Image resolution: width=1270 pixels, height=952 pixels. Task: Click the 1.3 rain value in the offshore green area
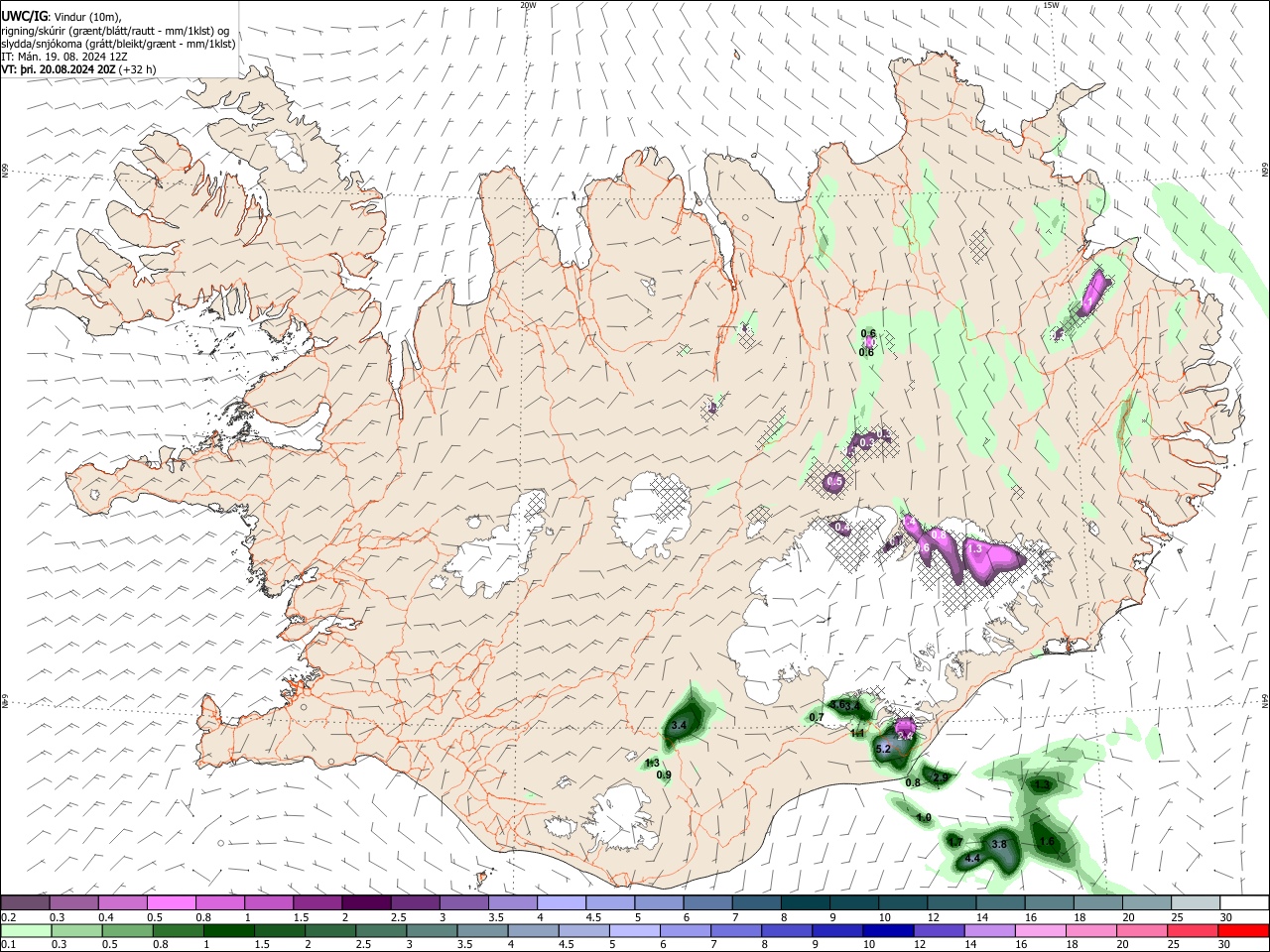click(x=1042, y=785)
